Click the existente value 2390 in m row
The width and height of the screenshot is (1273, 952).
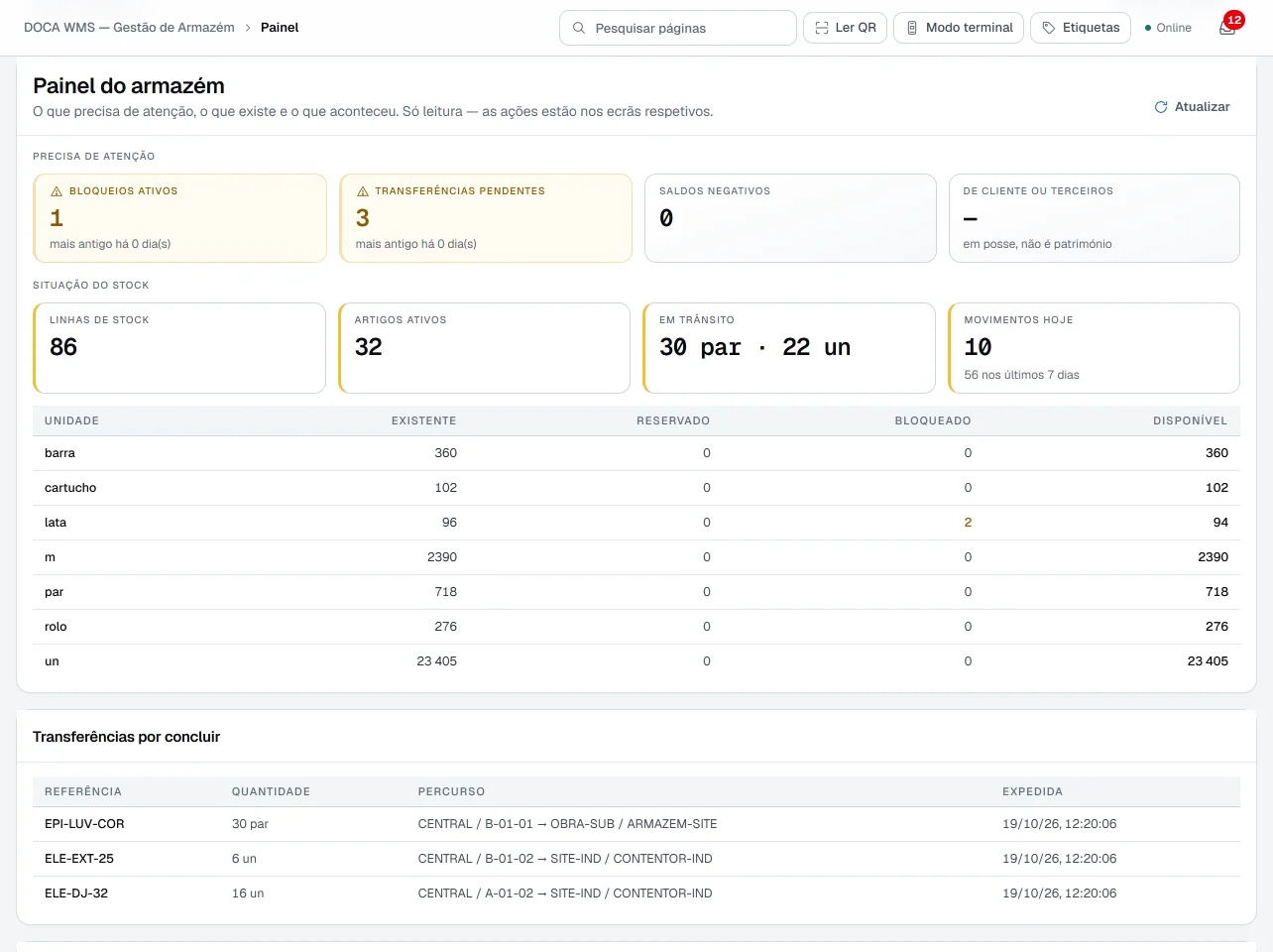click(x=442, y=557)
